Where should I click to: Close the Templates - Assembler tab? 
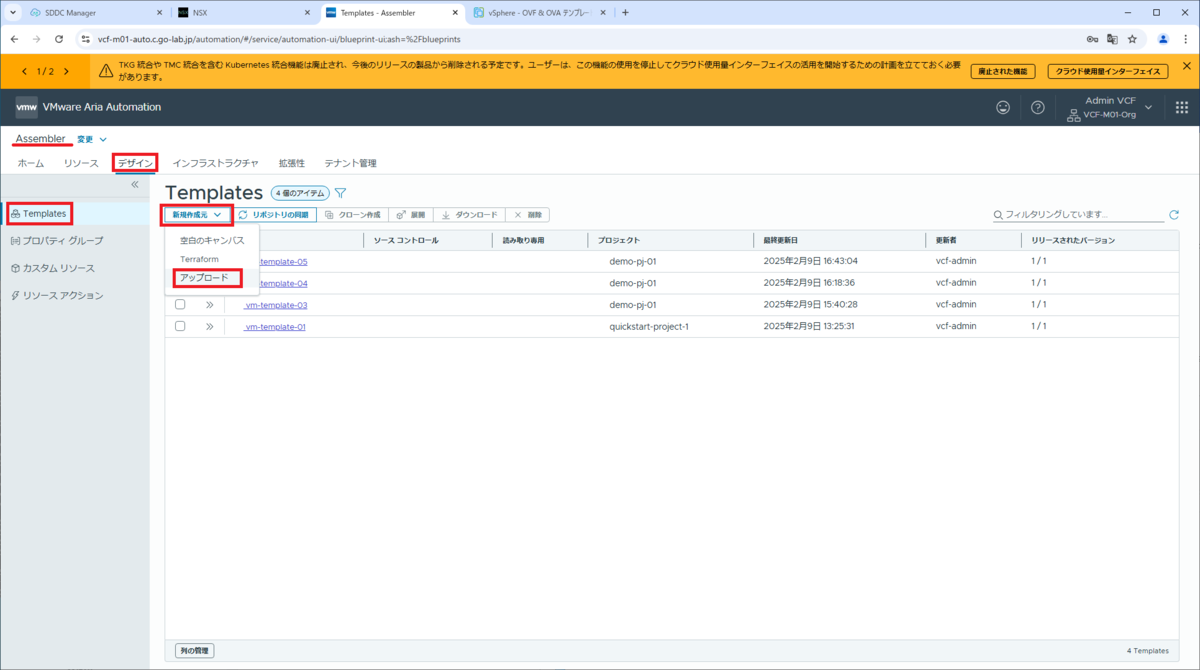(455, 13)
